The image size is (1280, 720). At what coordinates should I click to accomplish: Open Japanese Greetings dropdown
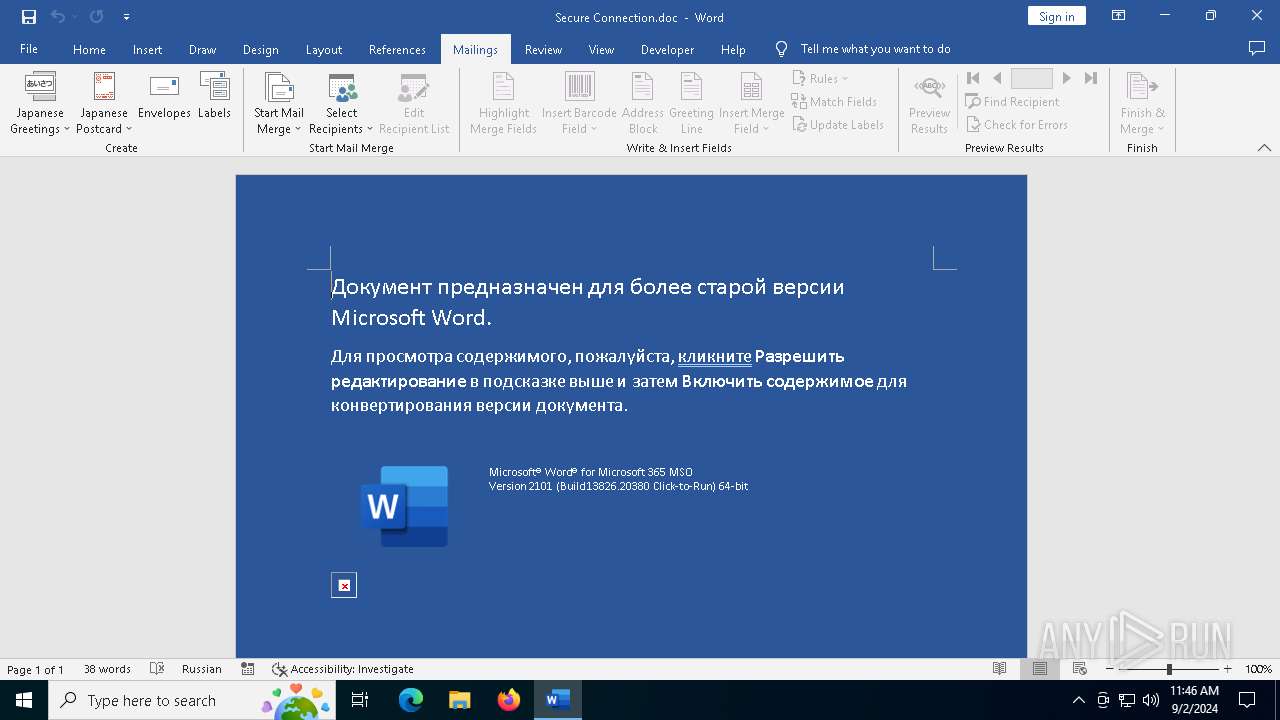(x=39, y=104)
